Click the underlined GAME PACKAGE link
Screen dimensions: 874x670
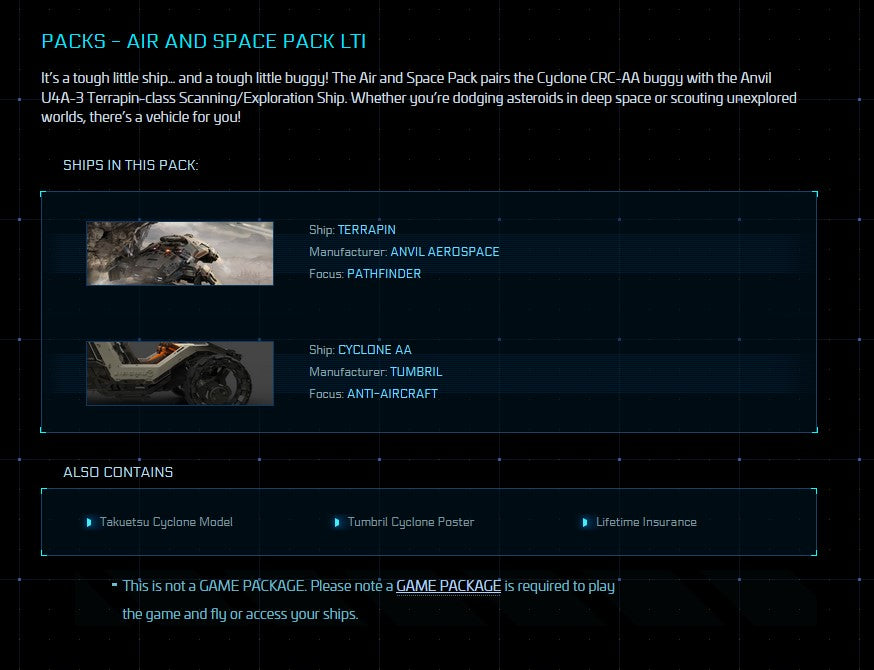click(x=448, y=585)
